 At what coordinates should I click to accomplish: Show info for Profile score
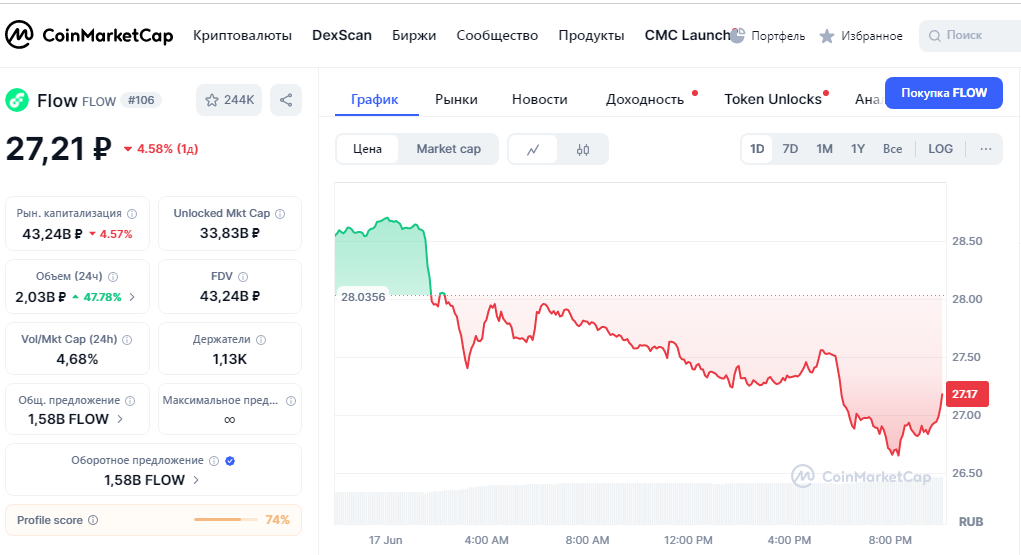(93, 520)
